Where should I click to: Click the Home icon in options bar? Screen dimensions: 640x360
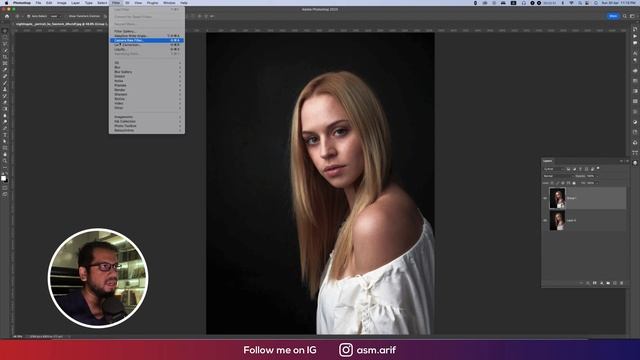[7, 16]
